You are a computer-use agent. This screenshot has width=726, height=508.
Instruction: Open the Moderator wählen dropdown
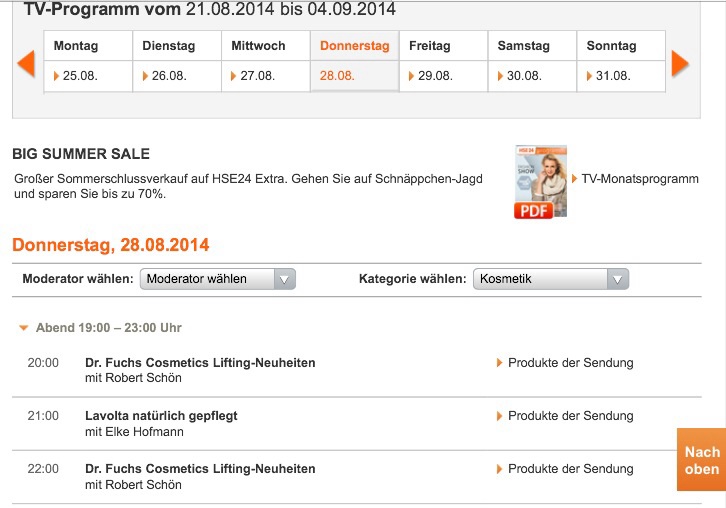(218, 279)
